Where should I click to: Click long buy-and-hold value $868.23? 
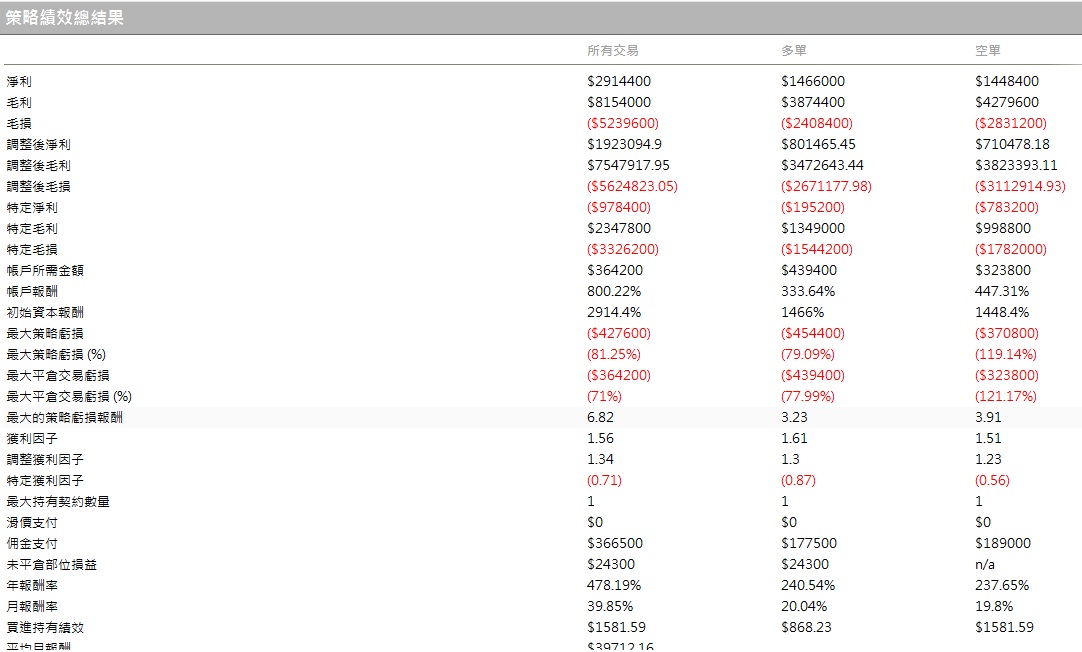click(x=806, y=628)
